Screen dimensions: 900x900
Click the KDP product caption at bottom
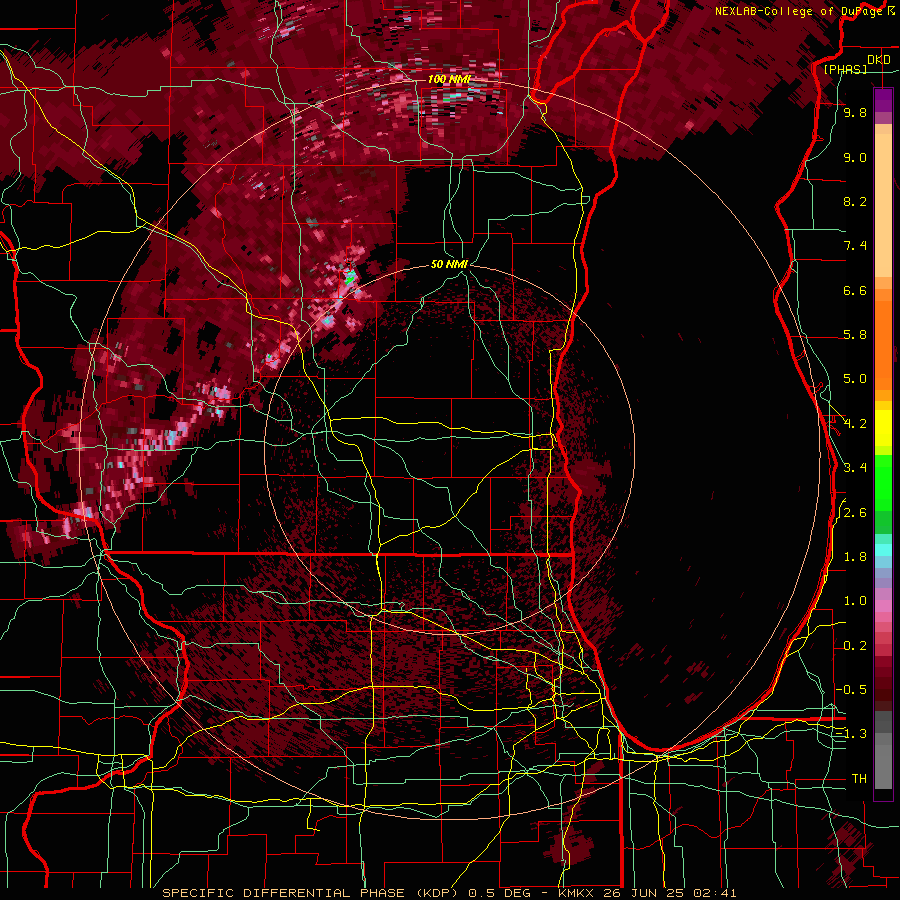[449, 893]
